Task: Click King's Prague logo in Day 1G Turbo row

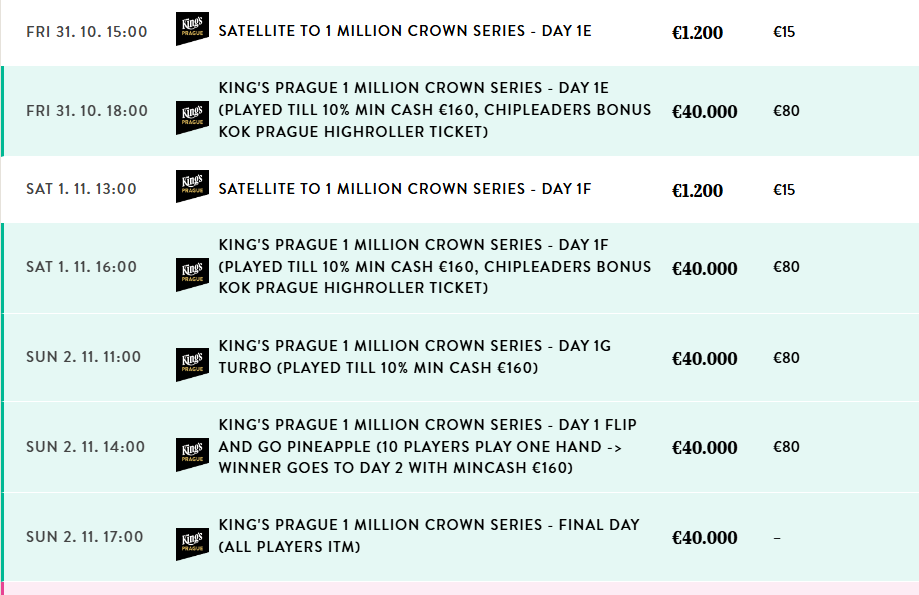Action: pyautogui.click(x=192, y=364)
